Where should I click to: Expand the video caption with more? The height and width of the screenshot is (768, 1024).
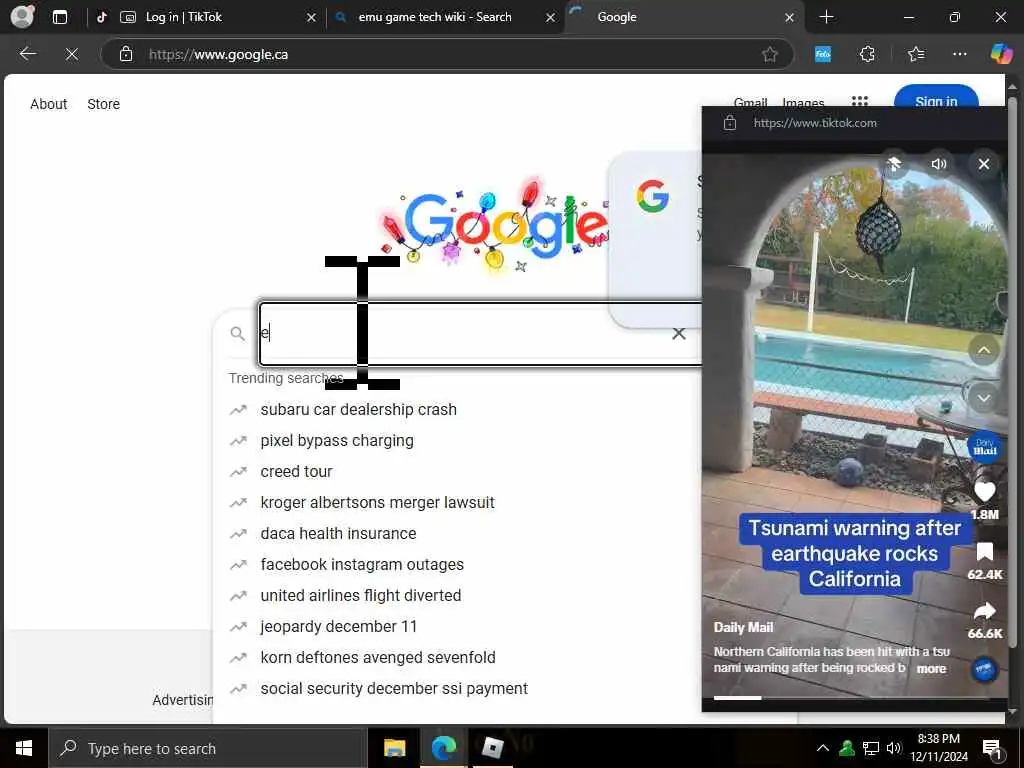point(931,669)
